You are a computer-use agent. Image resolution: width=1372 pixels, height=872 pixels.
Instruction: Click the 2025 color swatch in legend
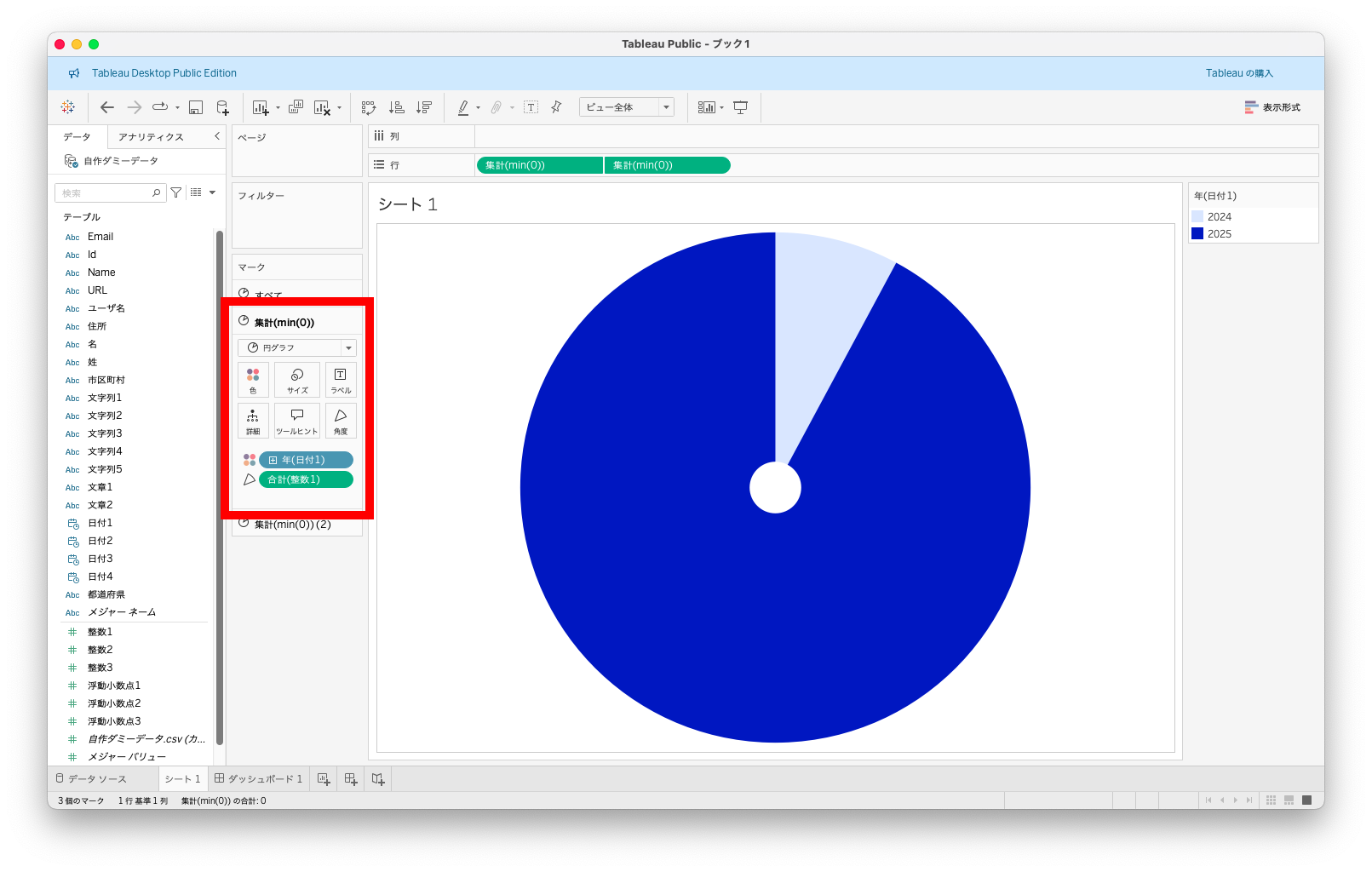[1197, 233]
